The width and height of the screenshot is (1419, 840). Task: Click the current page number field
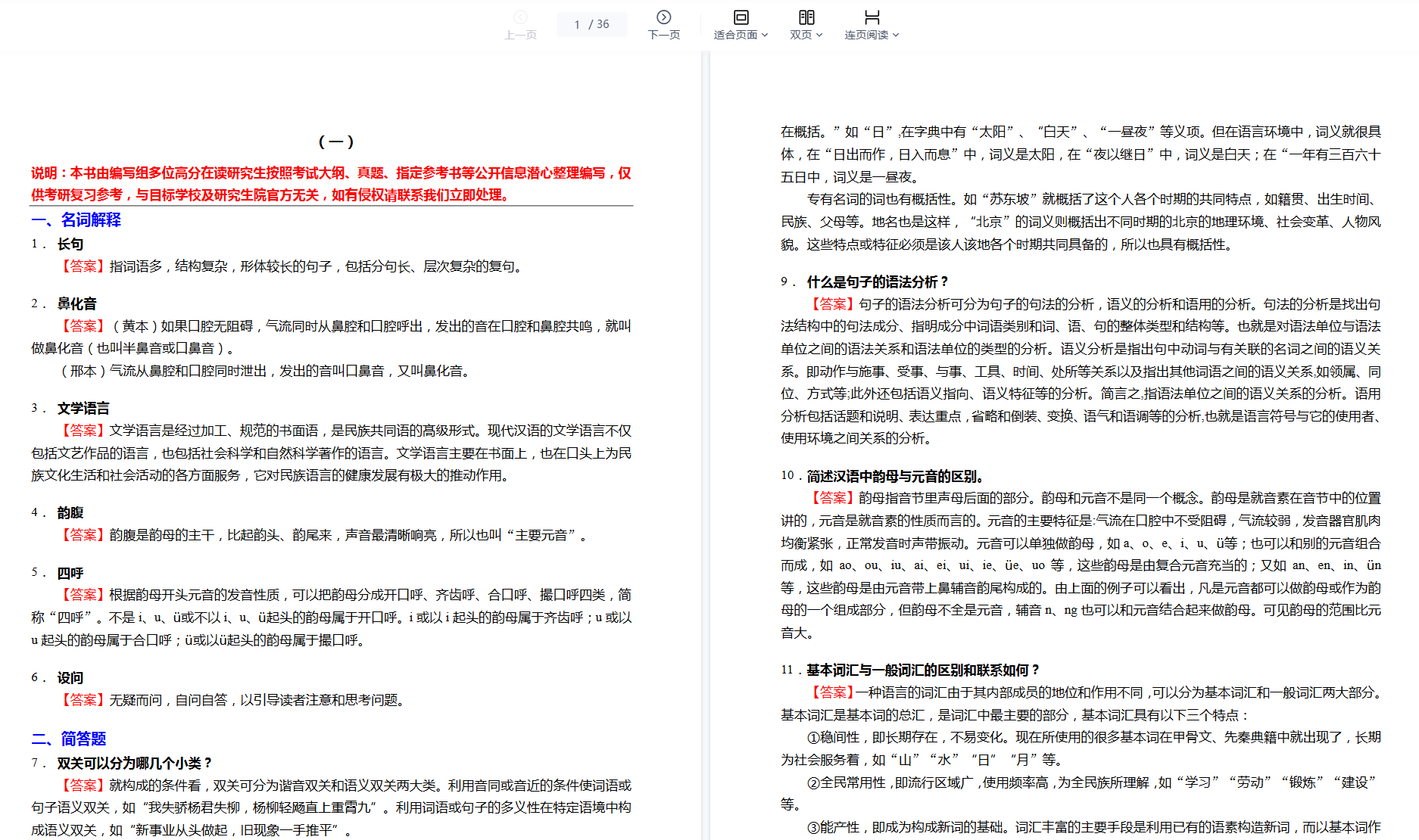tap(577, 24)
